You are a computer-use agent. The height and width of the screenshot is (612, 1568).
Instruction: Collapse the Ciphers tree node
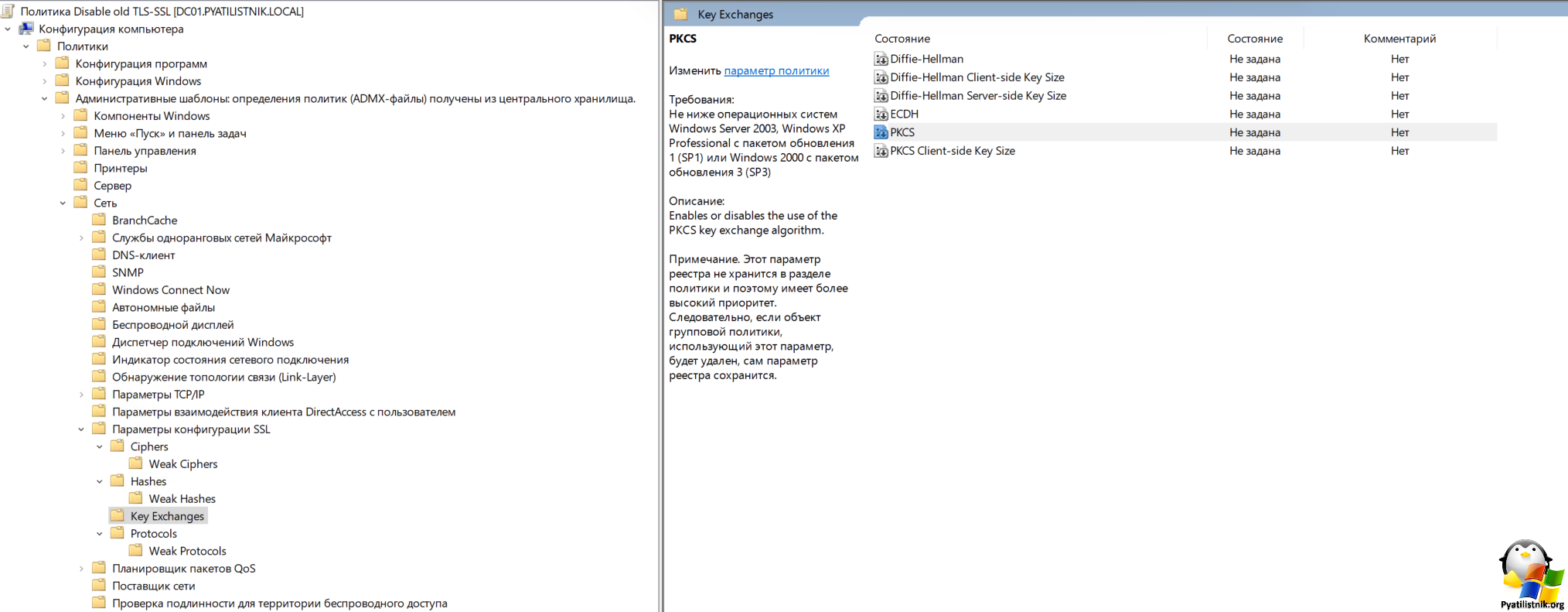click(x=100, y=446)
